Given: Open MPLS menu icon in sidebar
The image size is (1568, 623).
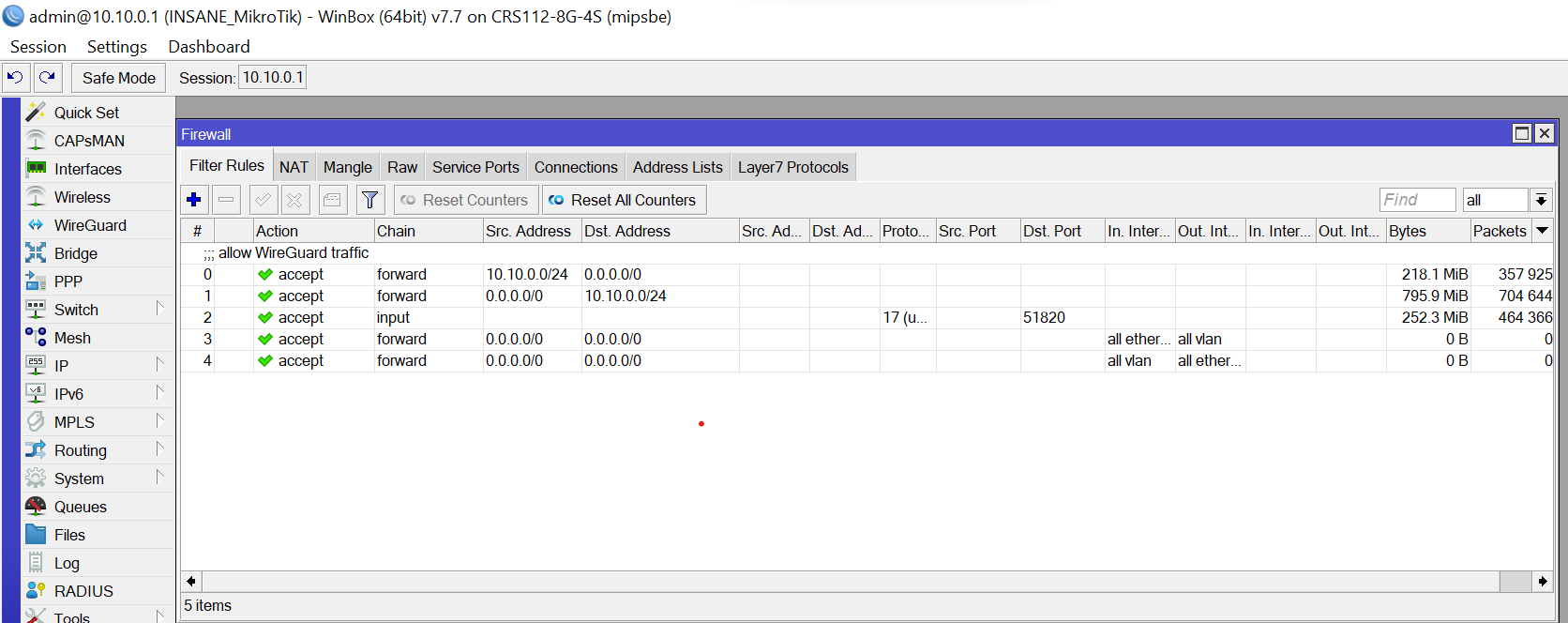Looking at the screenshot, I should pyautogui.click(x=36, y=421).
